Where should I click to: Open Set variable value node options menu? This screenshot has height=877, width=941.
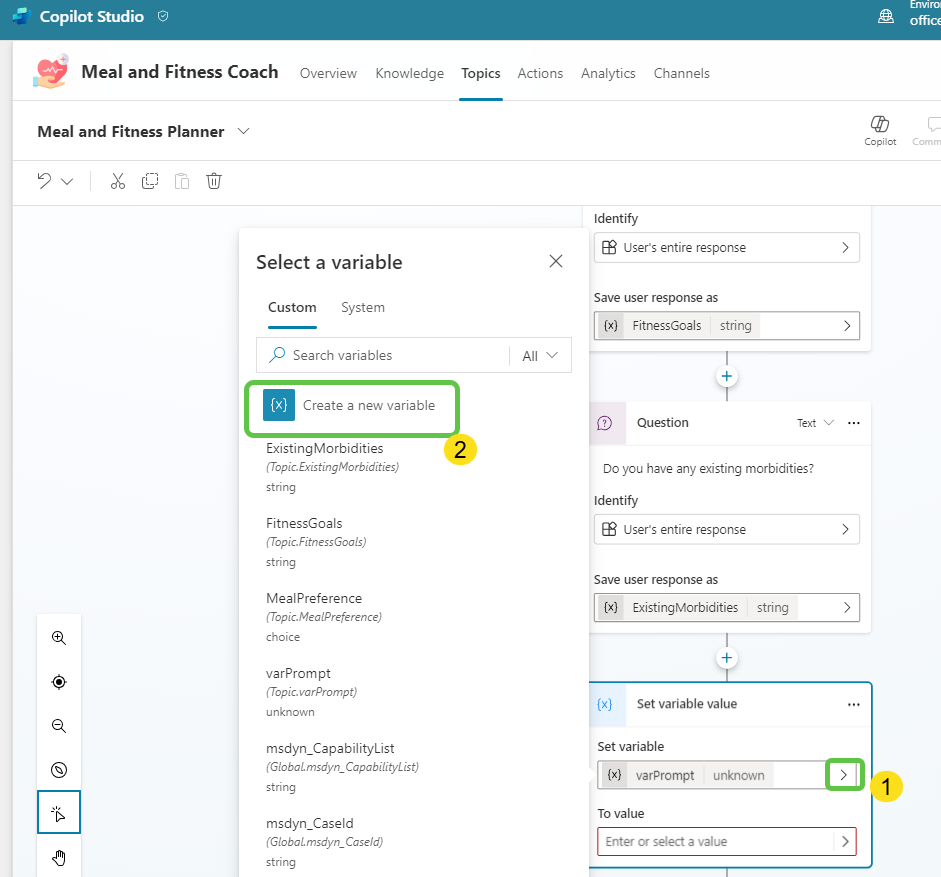853,704
